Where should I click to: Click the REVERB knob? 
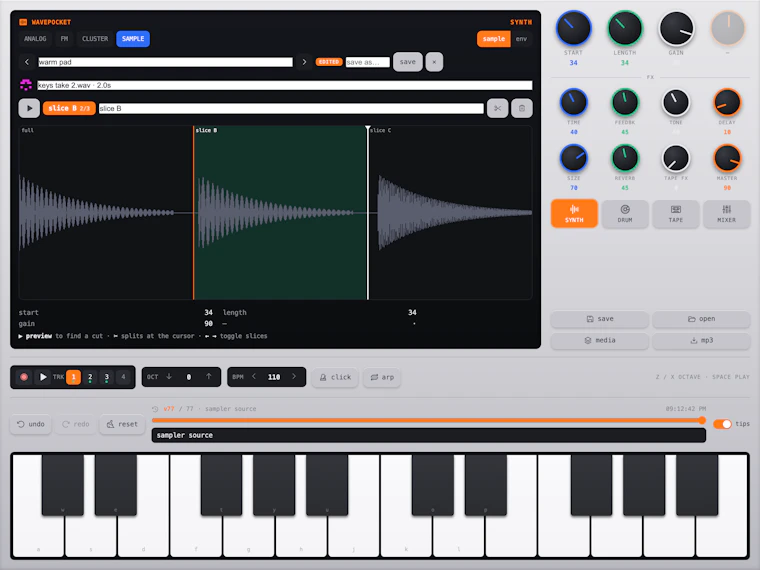click(x=625, y=158)
